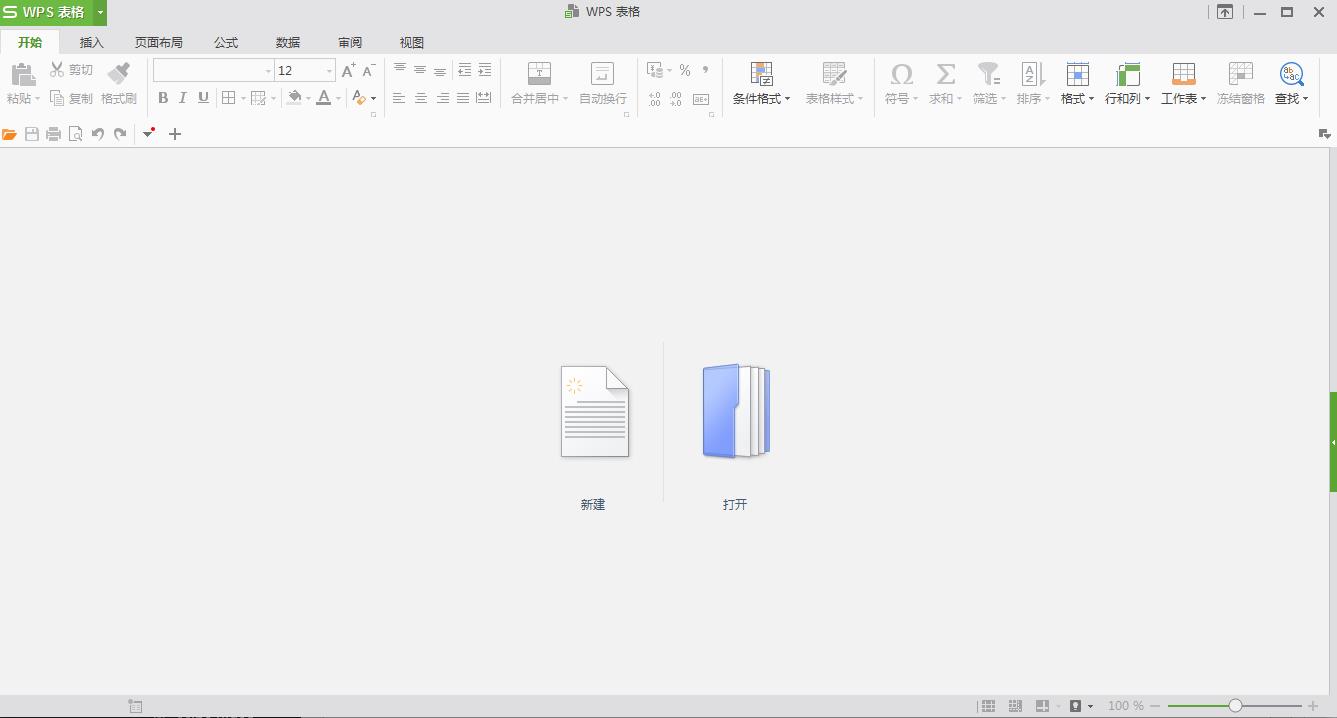The height and width of the screenshot is (718, 1337).
Task: Switch to the 插入 tab
Action: click(92, 42)
